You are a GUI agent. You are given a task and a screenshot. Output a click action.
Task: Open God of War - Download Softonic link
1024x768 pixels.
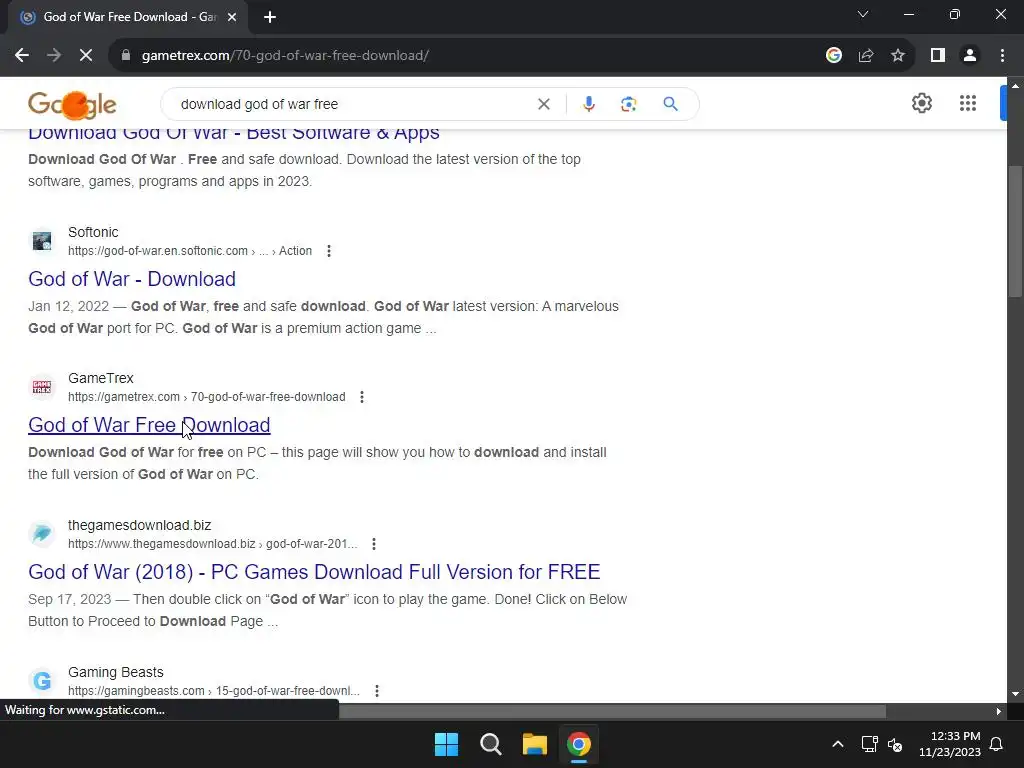pos(132,279)
